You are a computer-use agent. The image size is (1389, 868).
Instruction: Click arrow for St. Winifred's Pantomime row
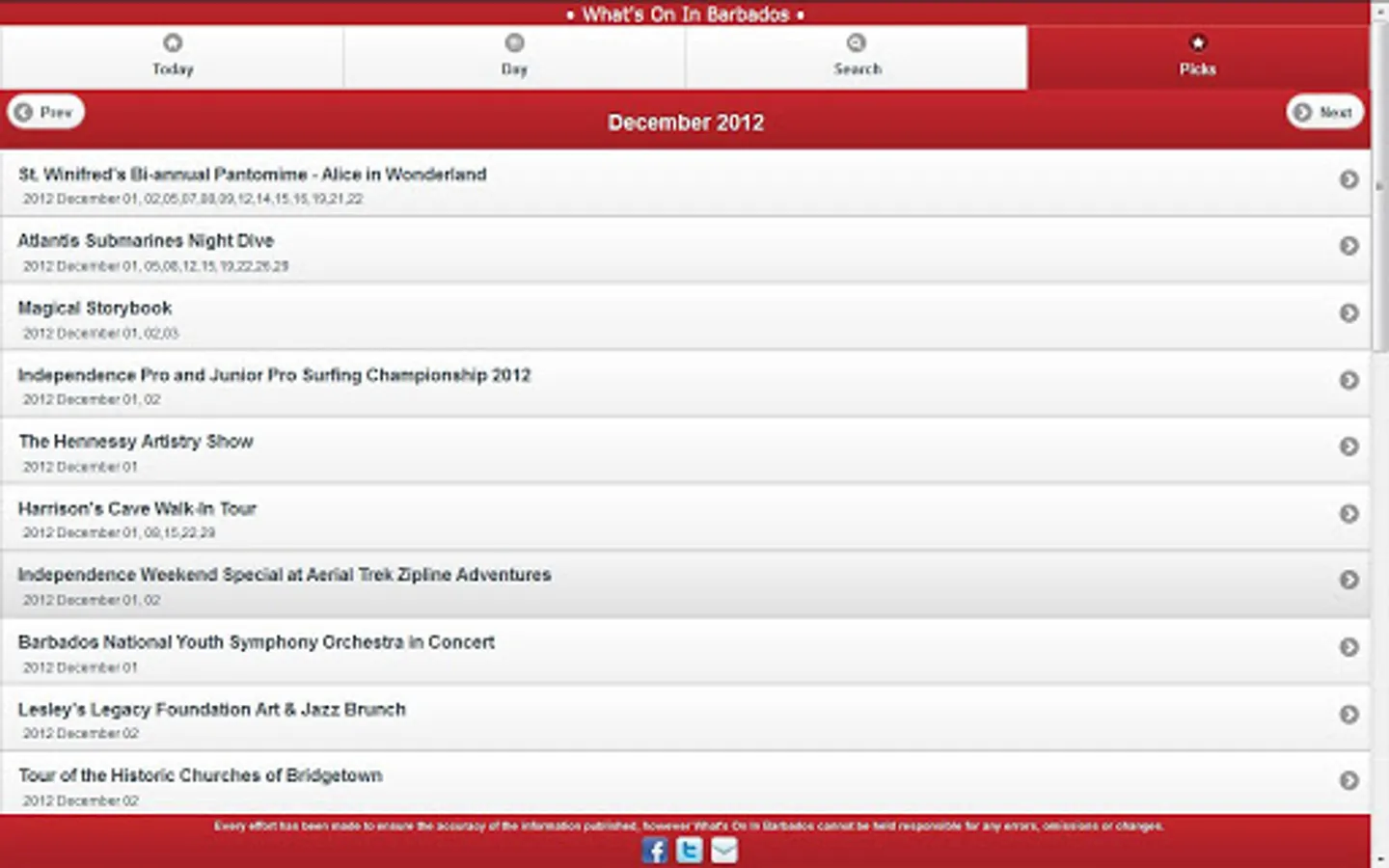[x=1348, y=179]
